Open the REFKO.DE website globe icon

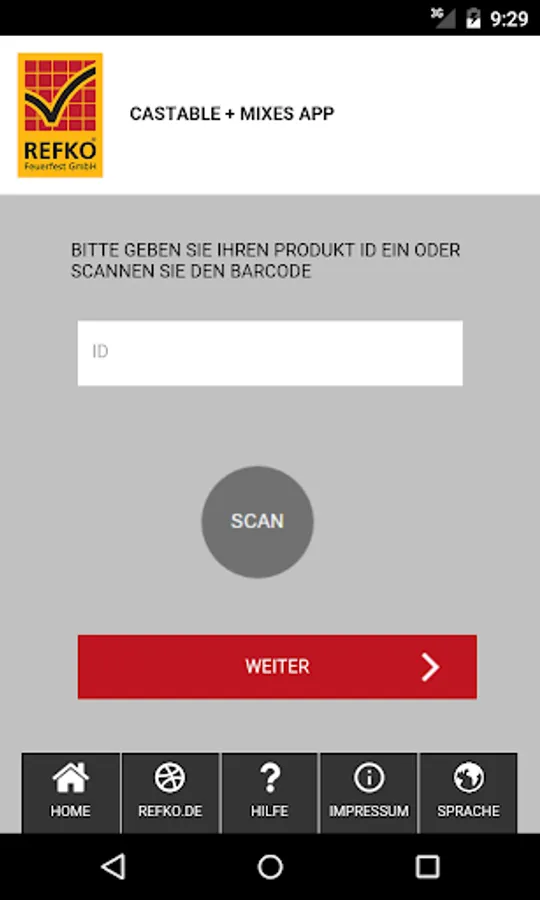tap(170, 778)
